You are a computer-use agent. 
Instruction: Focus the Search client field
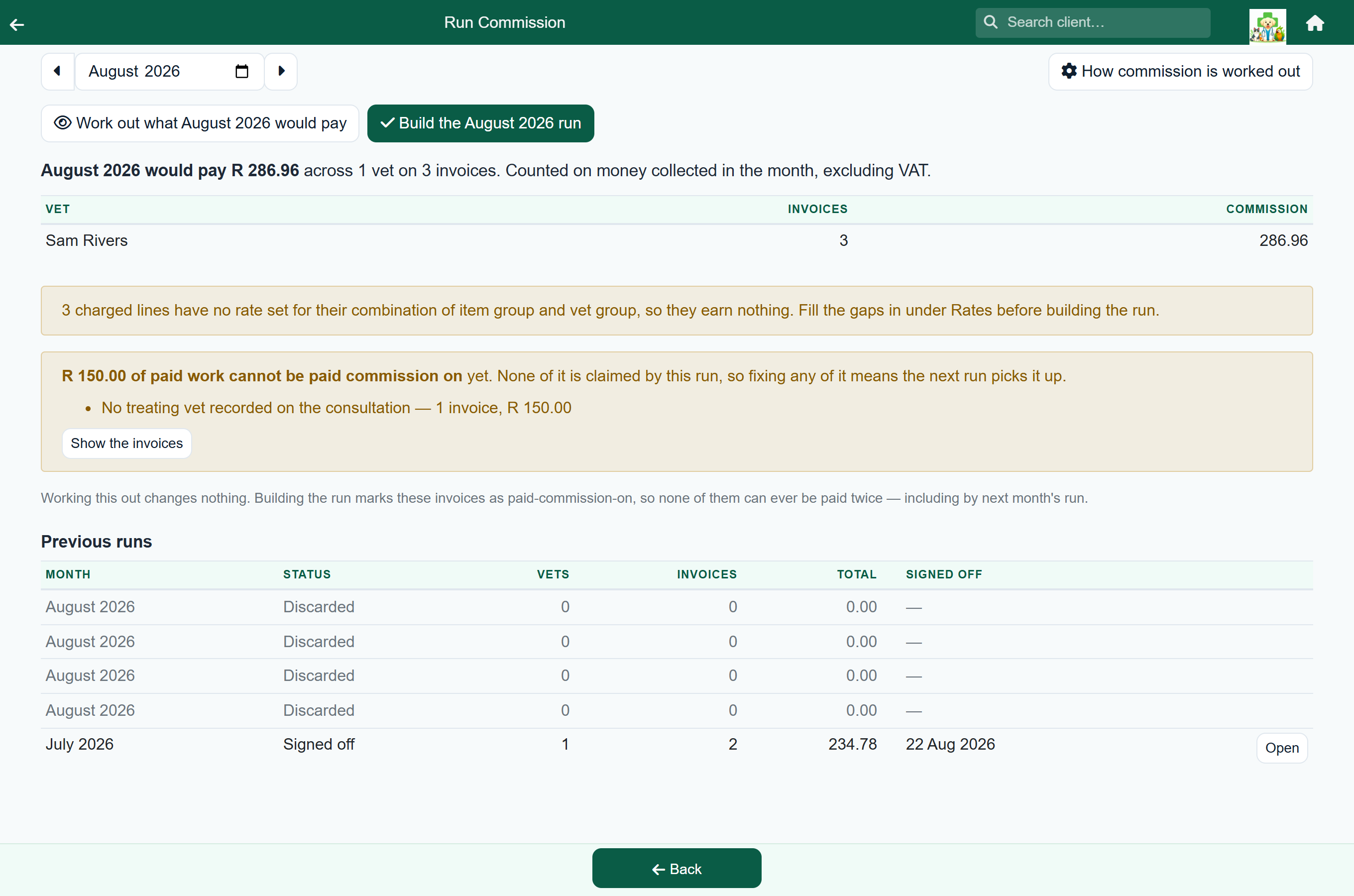(1092, 22)
